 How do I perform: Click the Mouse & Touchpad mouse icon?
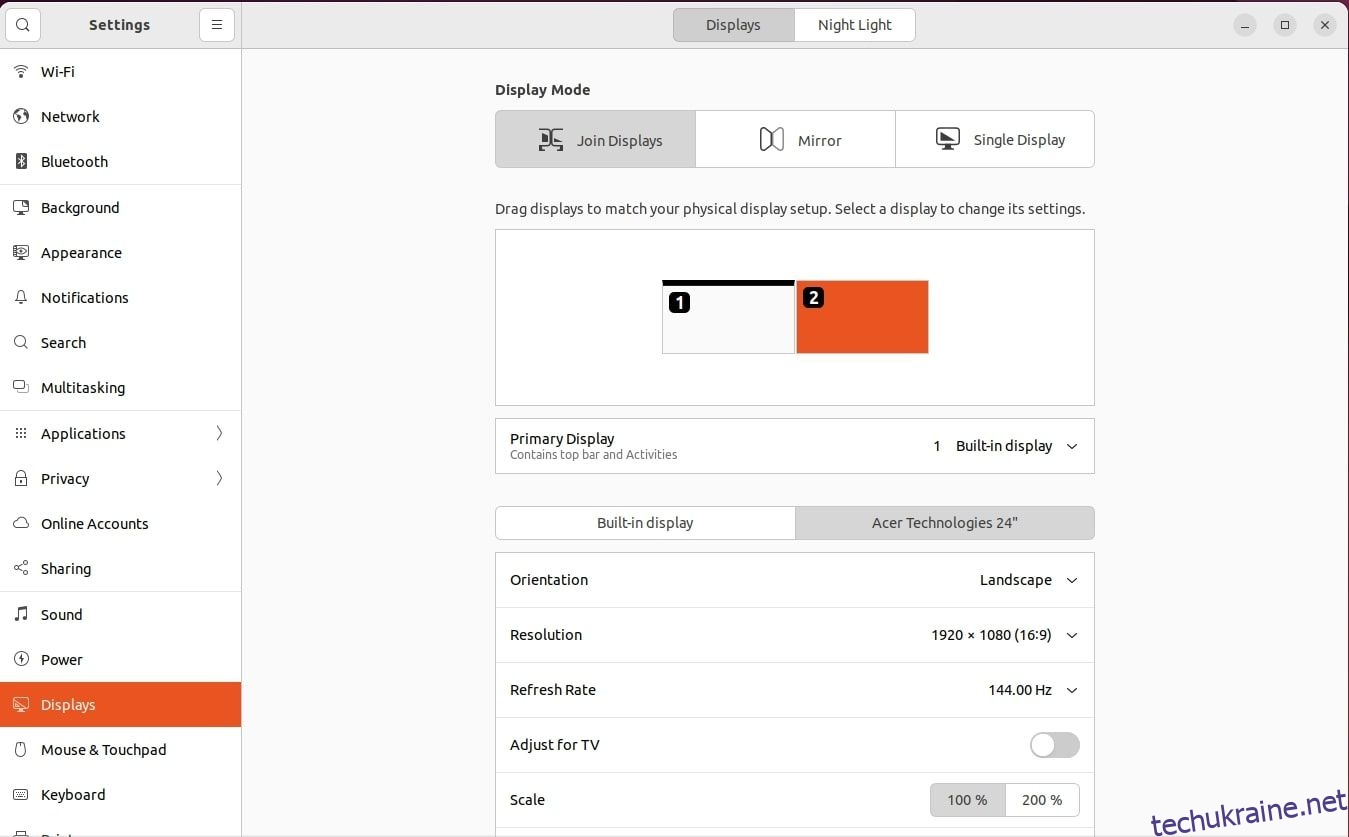tap(21, 750)
